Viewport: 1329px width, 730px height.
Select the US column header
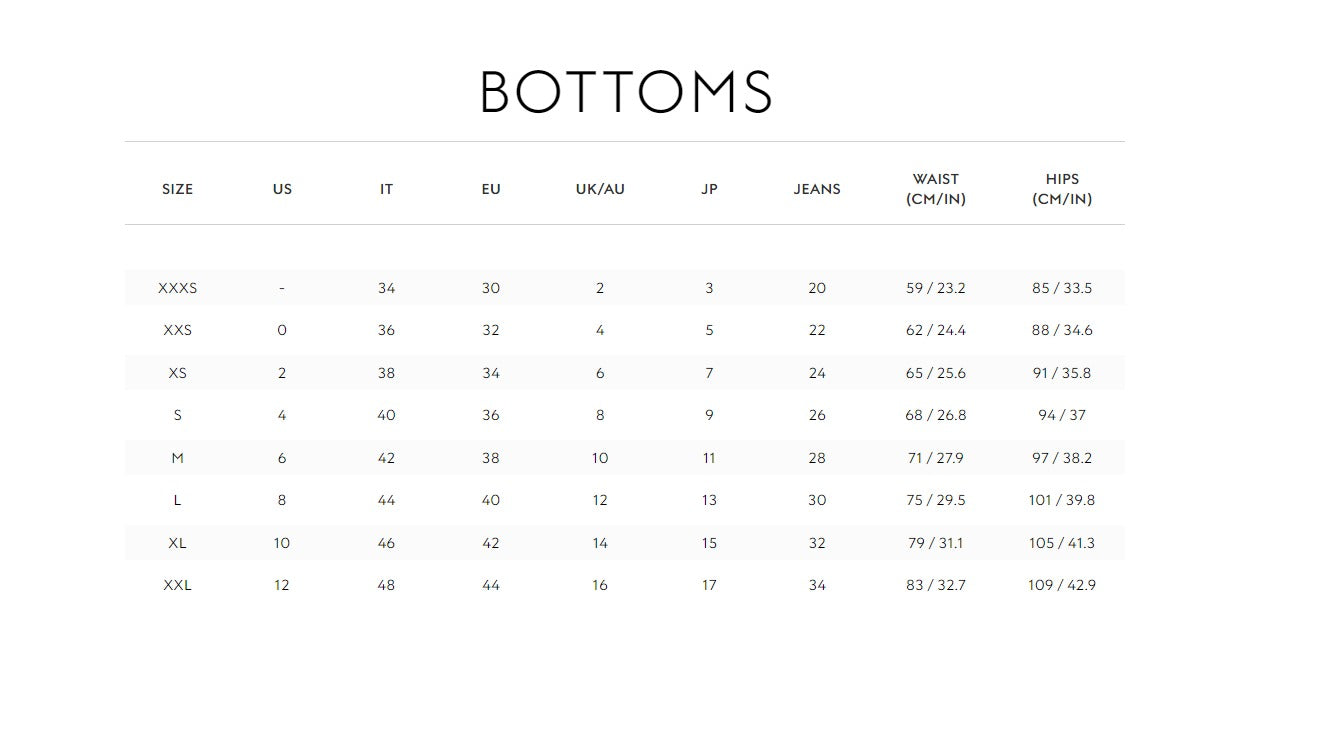tap(282, 189)
